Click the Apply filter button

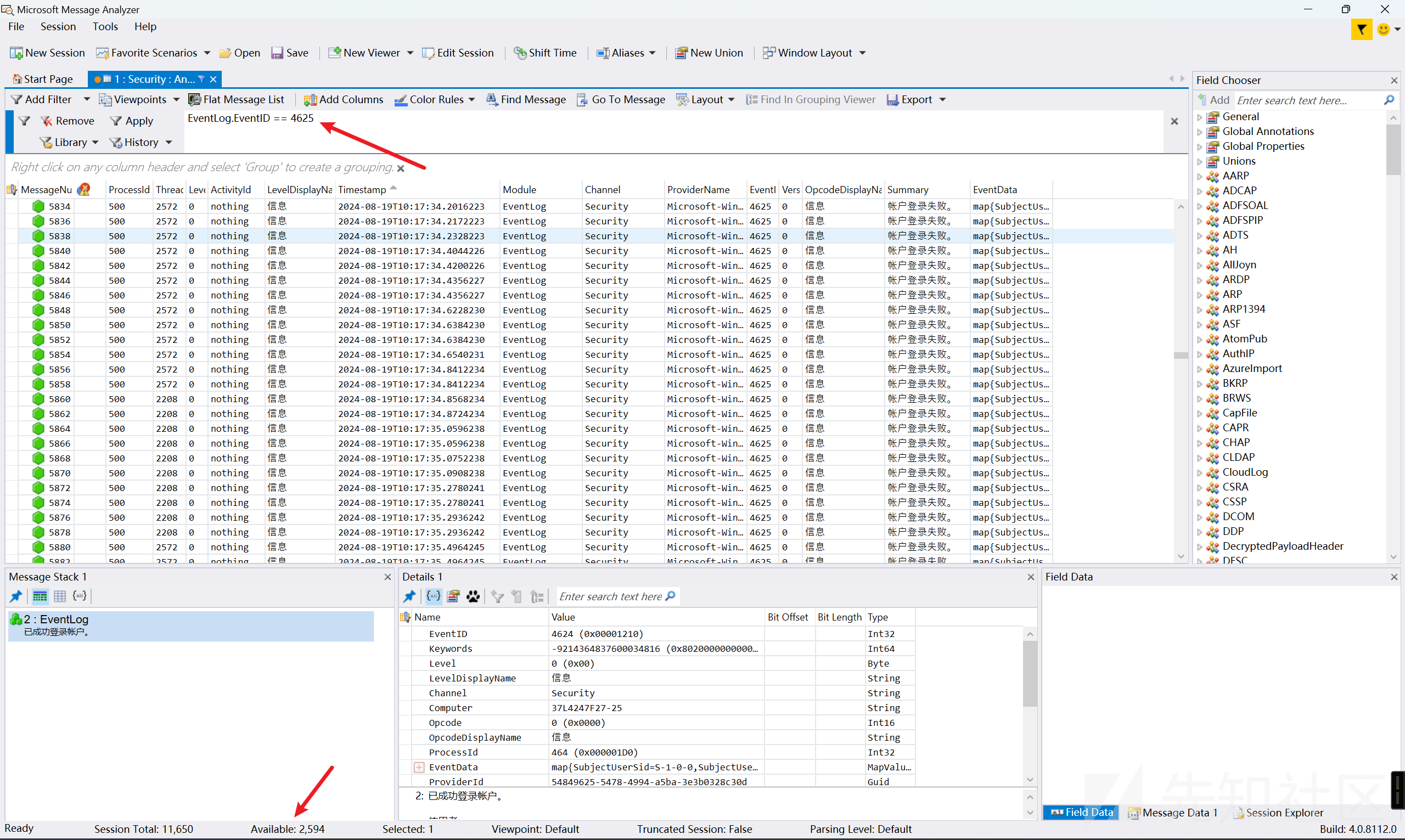point(131,121)
